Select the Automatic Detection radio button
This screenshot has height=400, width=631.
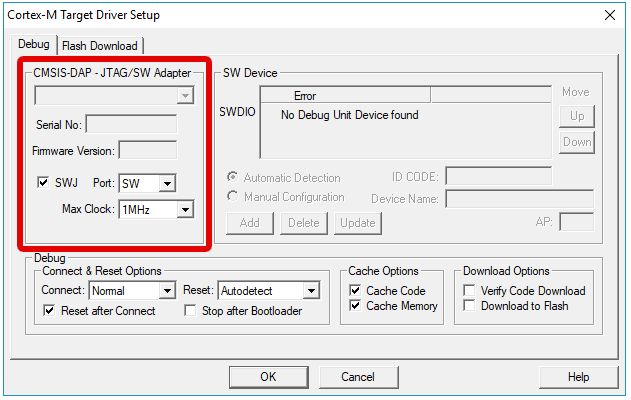(233, 178)
